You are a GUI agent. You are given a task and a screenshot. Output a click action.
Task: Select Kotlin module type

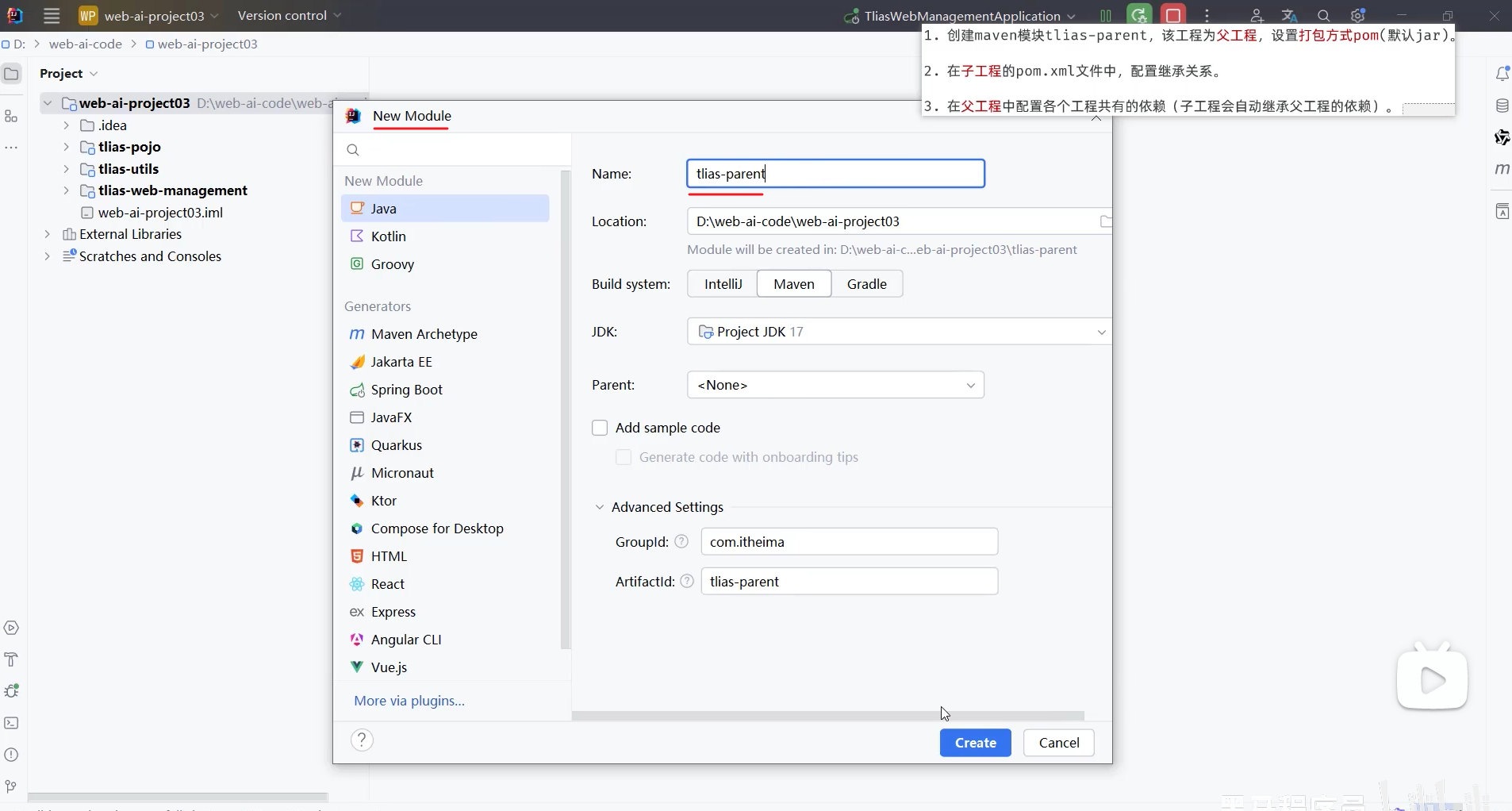pyautogui.click(x=445, y=236)
